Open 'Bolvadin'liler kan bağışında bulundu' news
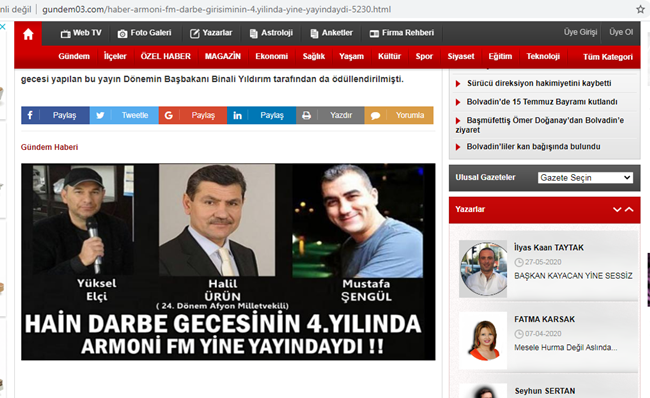This screenshot has width=650, height=398. point(533,147)
